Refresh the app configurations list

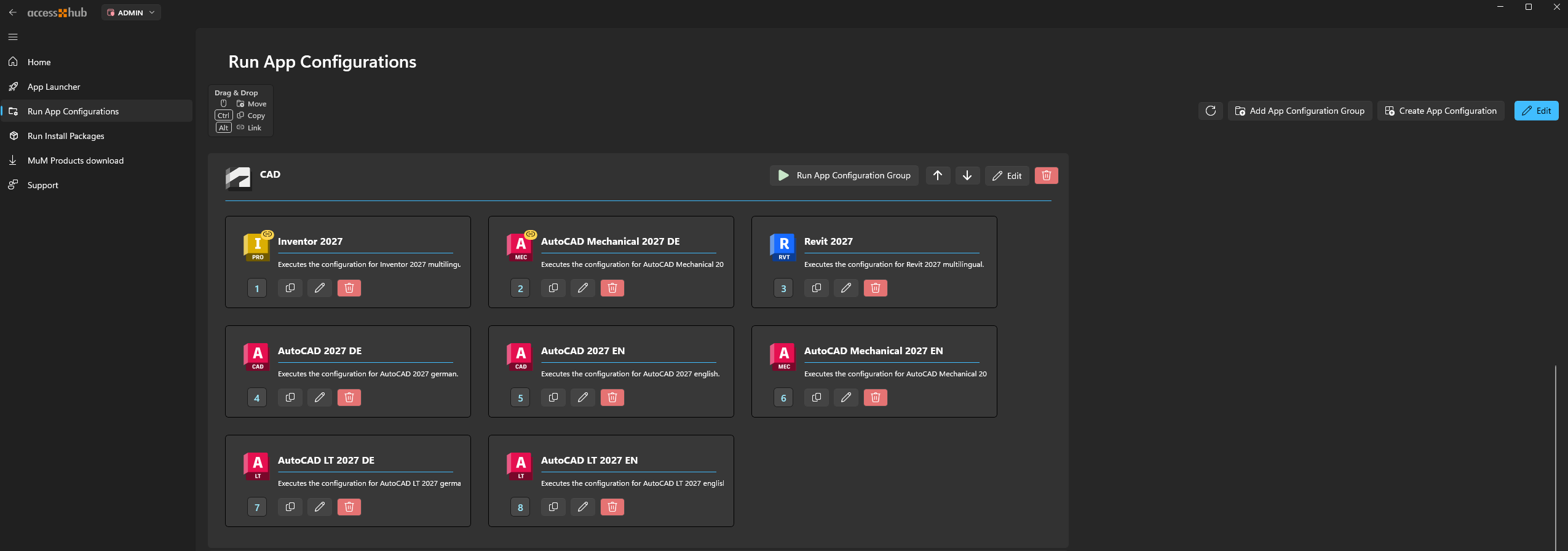[x=1211, y=111]
